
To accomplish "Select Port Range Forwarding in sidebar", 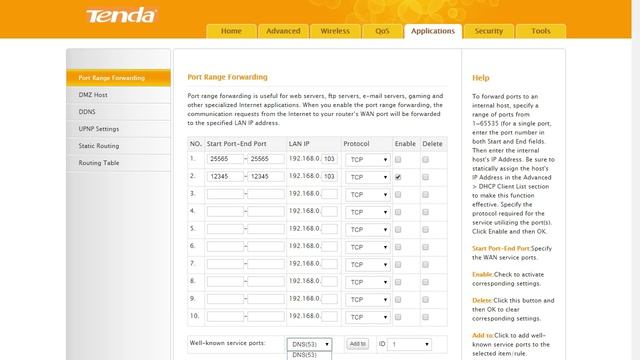I will (x=118, y=78).
